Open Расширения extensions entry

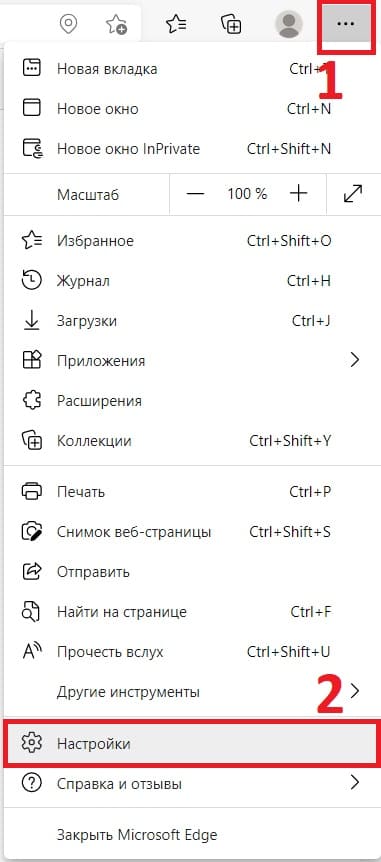pyautogui.click(x=190, y=400)
